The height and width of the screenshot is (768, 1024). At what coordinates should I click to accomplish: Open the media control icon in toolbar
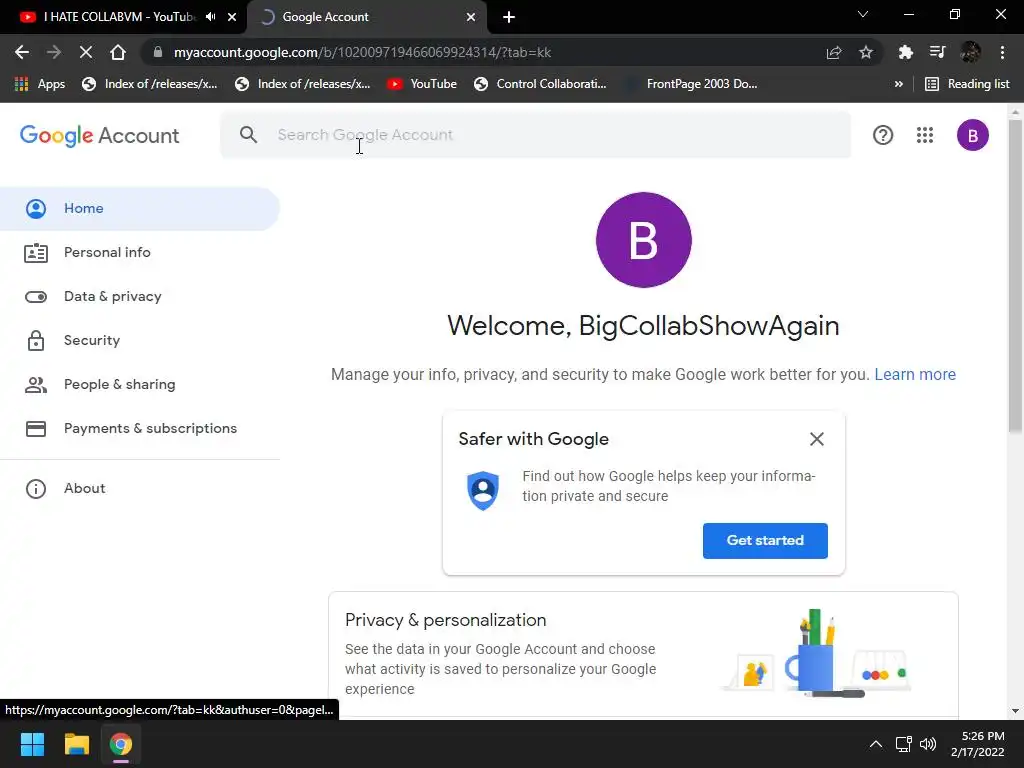[937, 52]
